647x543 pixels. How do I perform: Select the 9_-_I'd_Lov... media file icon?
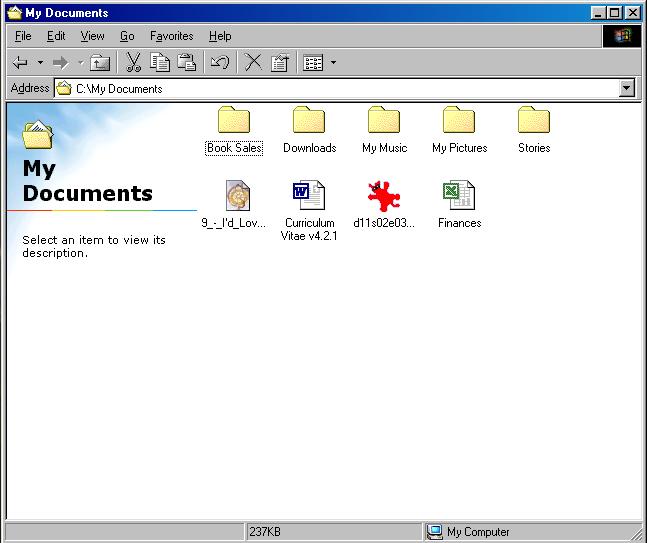238,195
